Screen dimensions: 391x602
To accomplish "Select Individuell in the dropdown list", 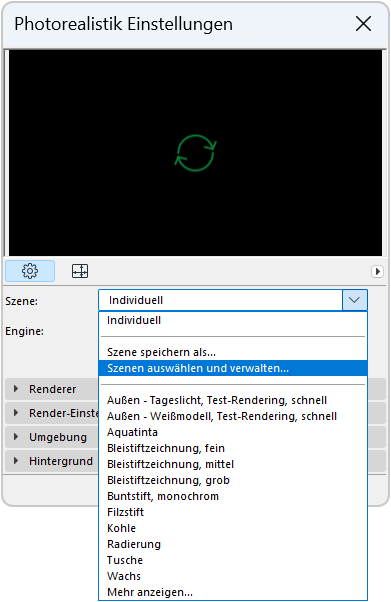I will point(233,320).
